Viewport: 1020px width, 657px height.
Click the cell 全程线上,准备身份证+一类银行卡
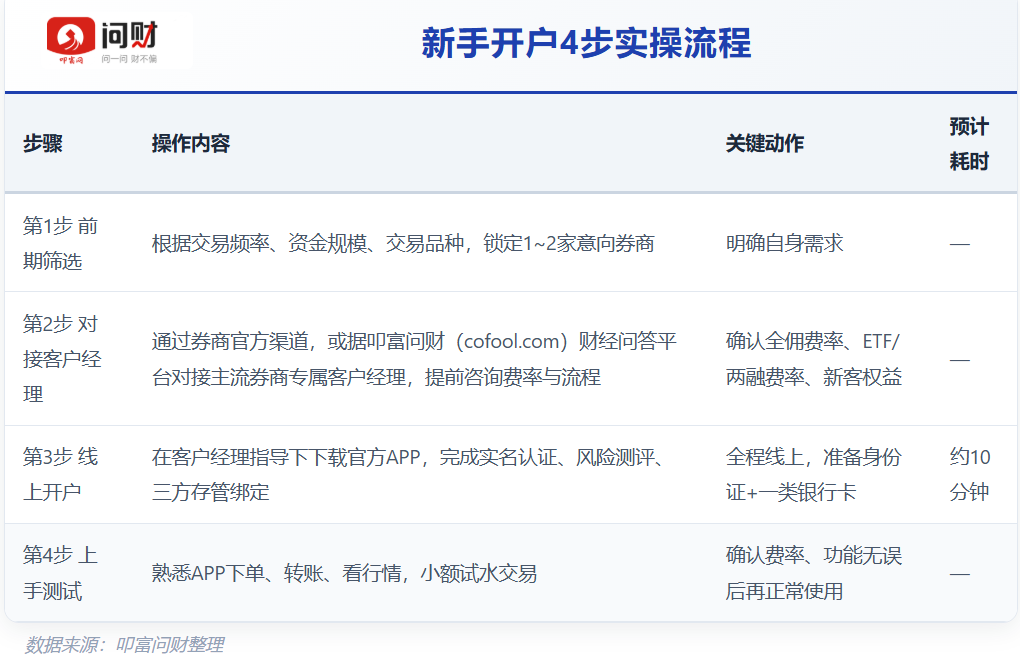814,474
